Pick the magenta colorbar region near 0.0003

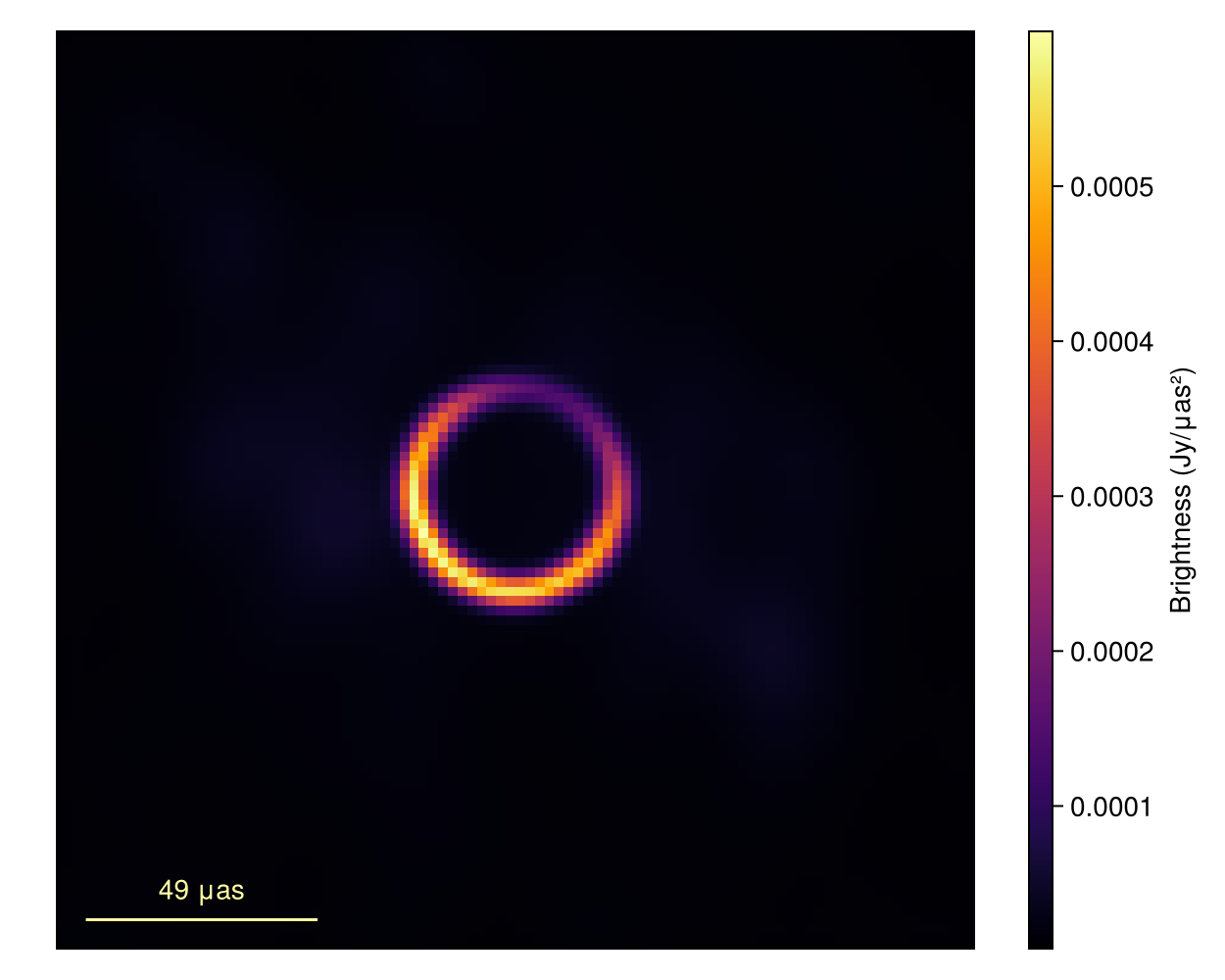click(x=1040, y=497)
